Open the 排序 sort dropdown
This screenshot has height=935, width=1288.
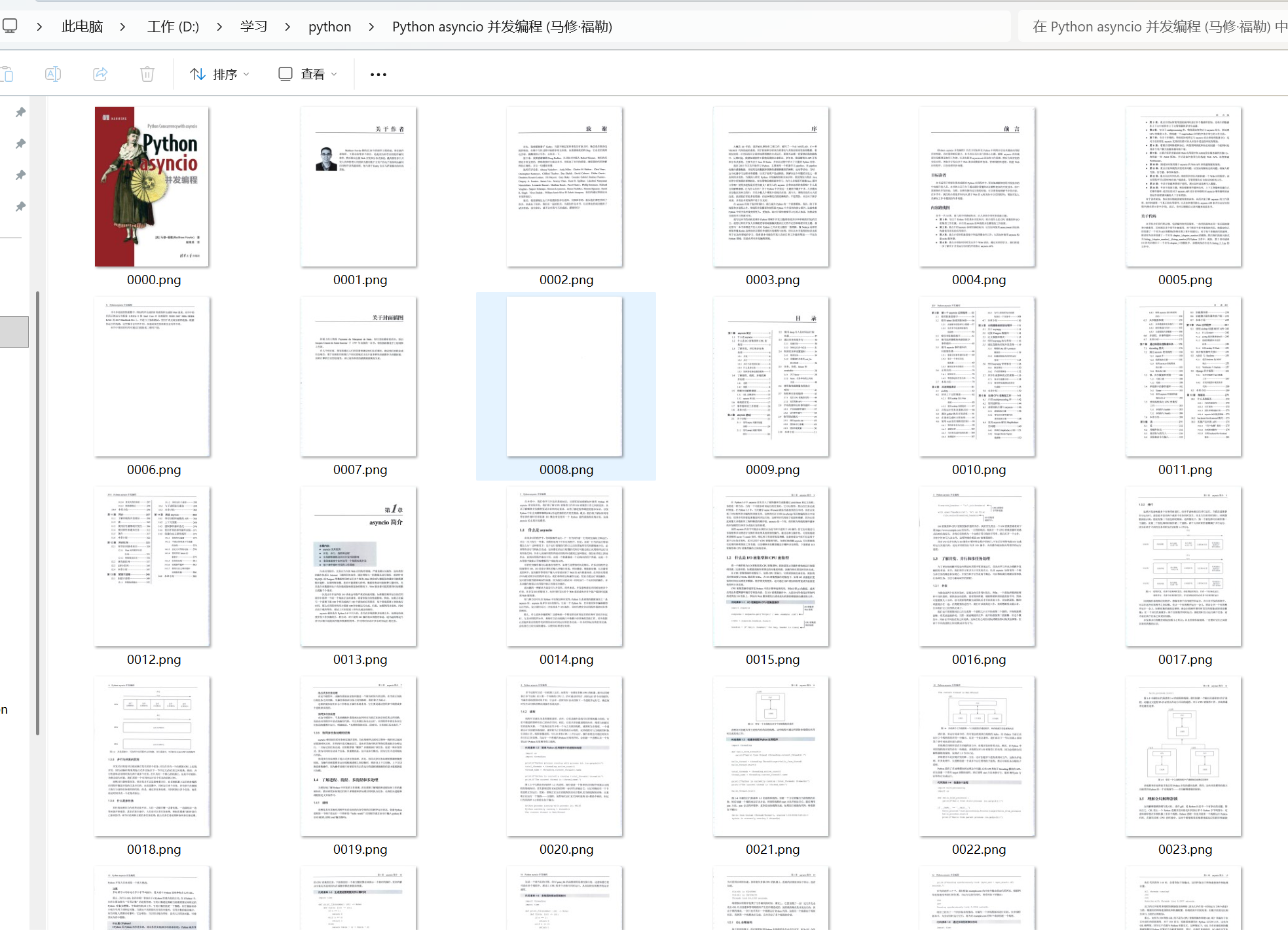point(220,74)
